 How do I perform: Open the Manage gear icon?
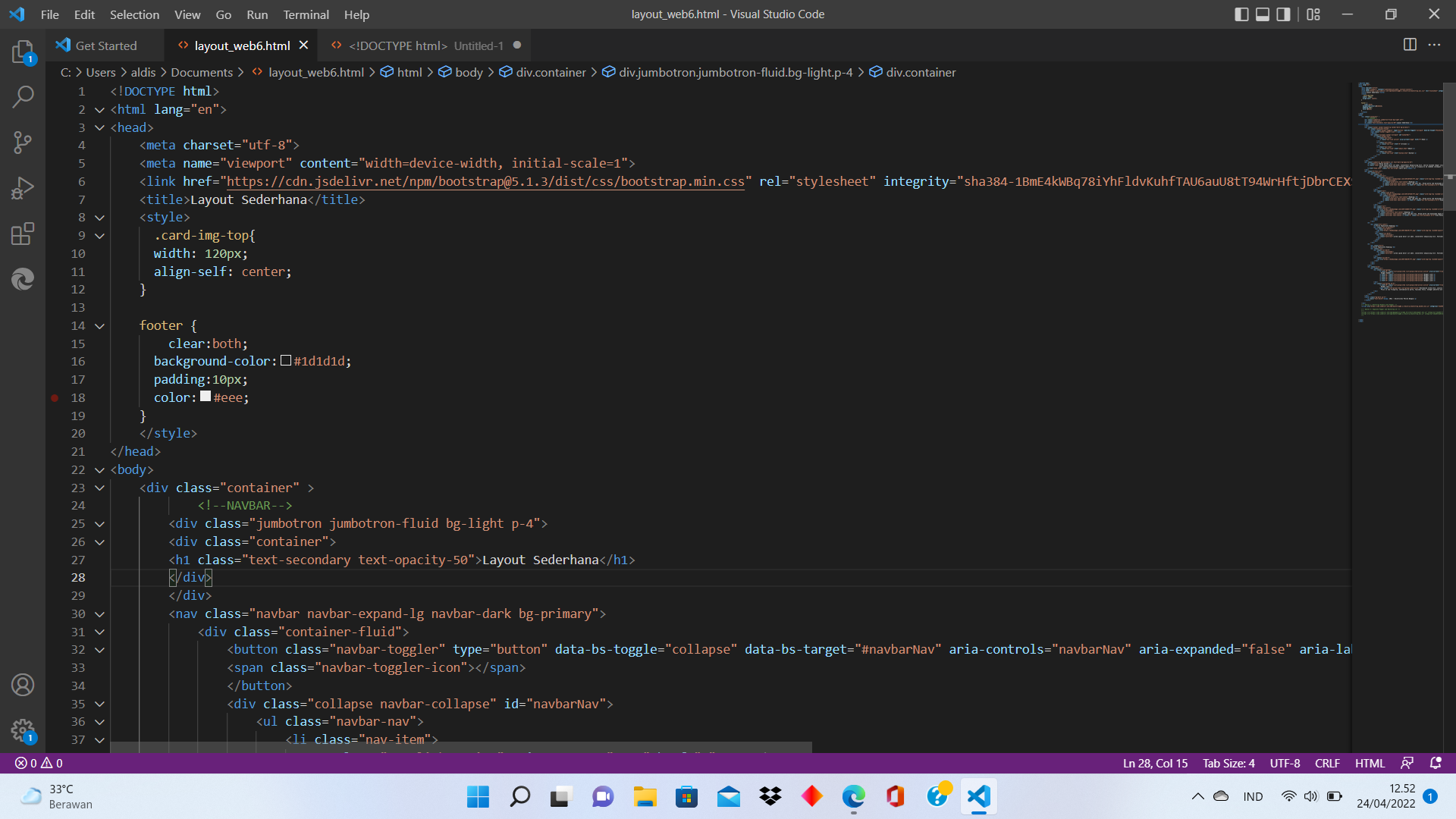click(23, 730)
